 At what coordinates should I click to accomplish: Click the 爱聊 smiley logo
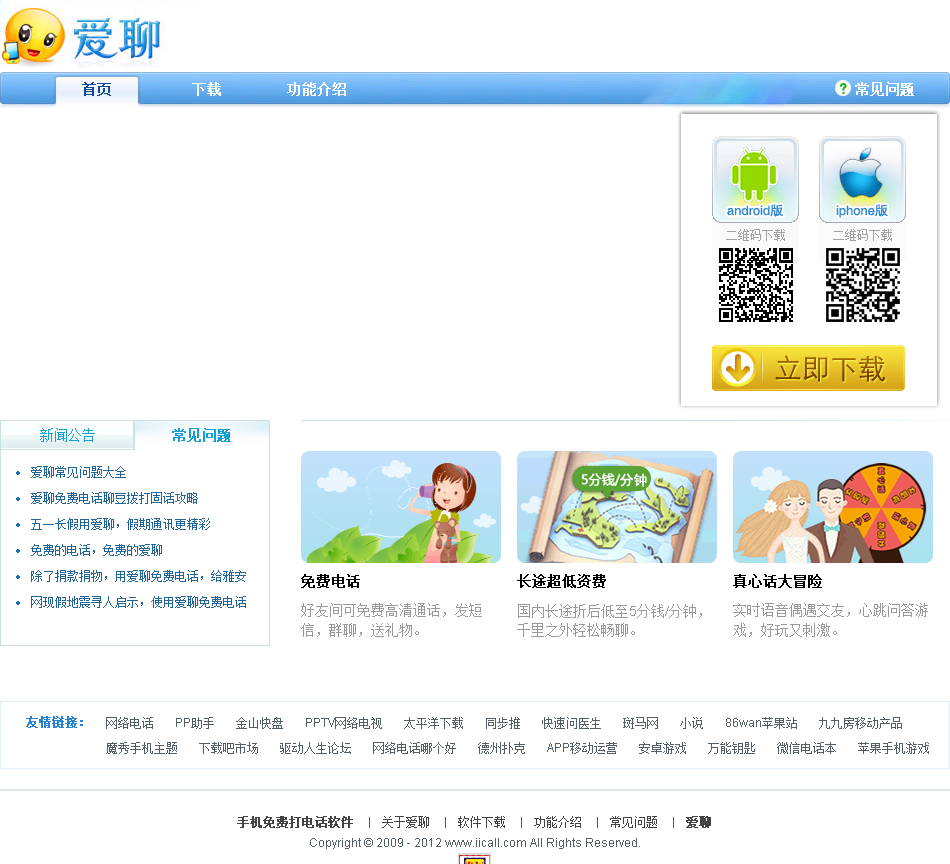click(82, 36)
